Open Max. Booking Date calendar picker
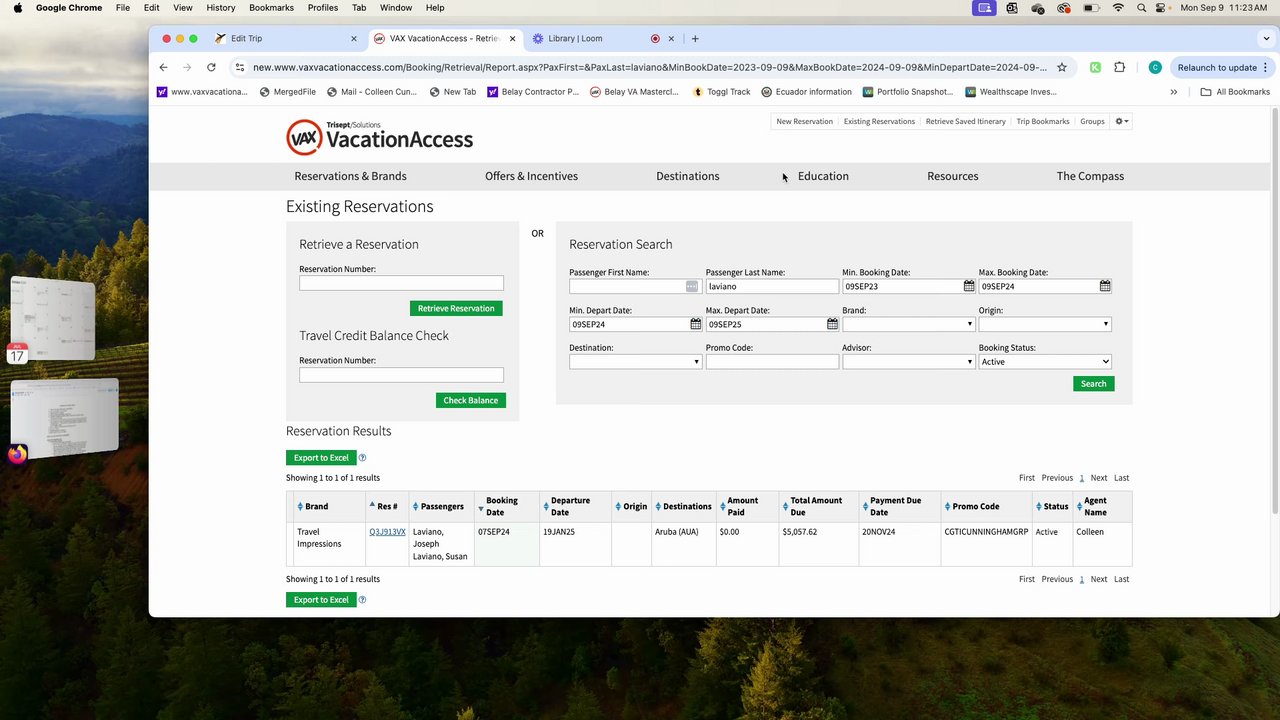Viewport: 1280px width, 720px height. (1105, 286)
